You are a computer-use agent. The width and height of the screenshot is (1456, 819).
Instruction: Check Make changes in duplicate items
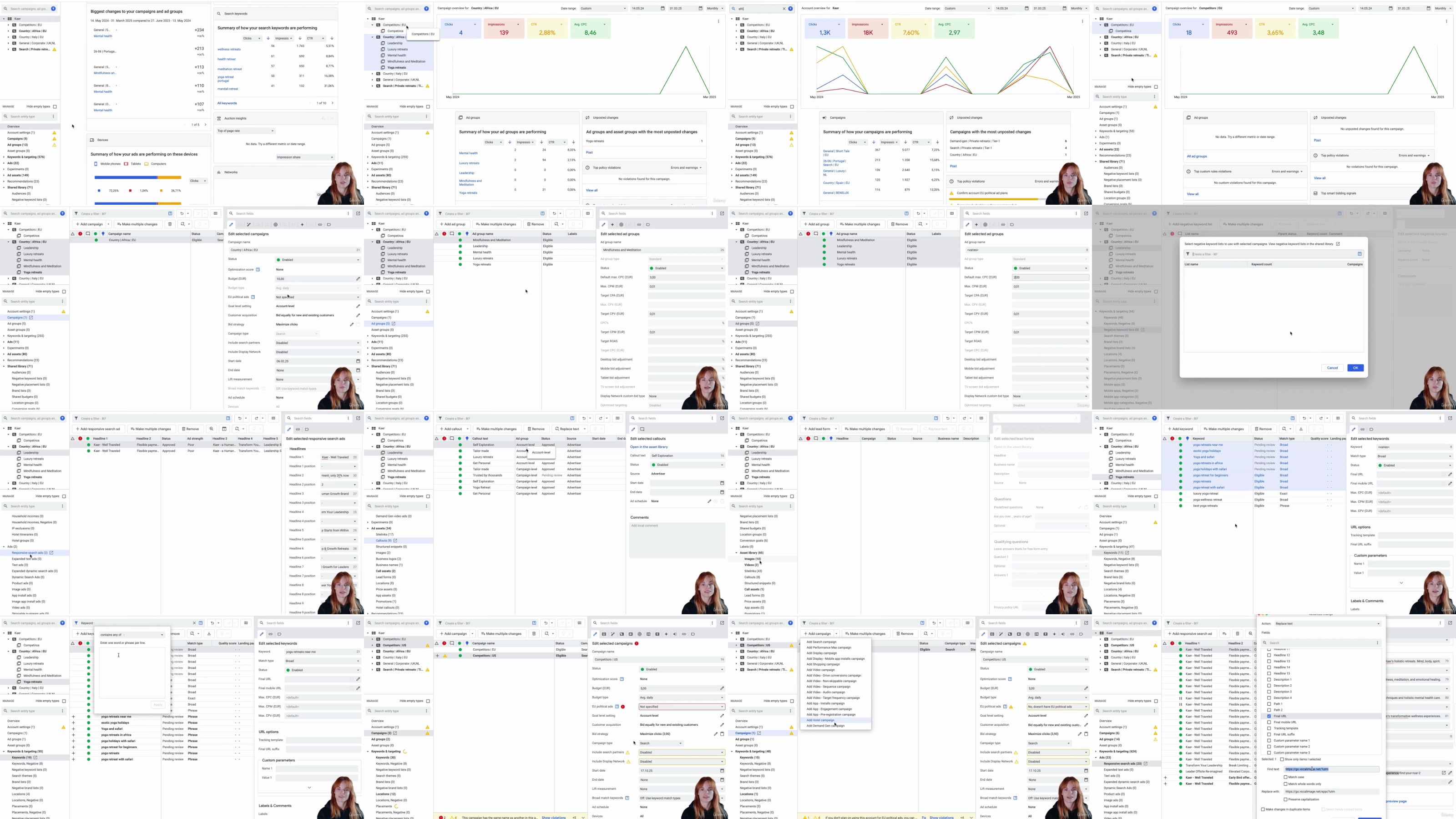(1263, 809)
